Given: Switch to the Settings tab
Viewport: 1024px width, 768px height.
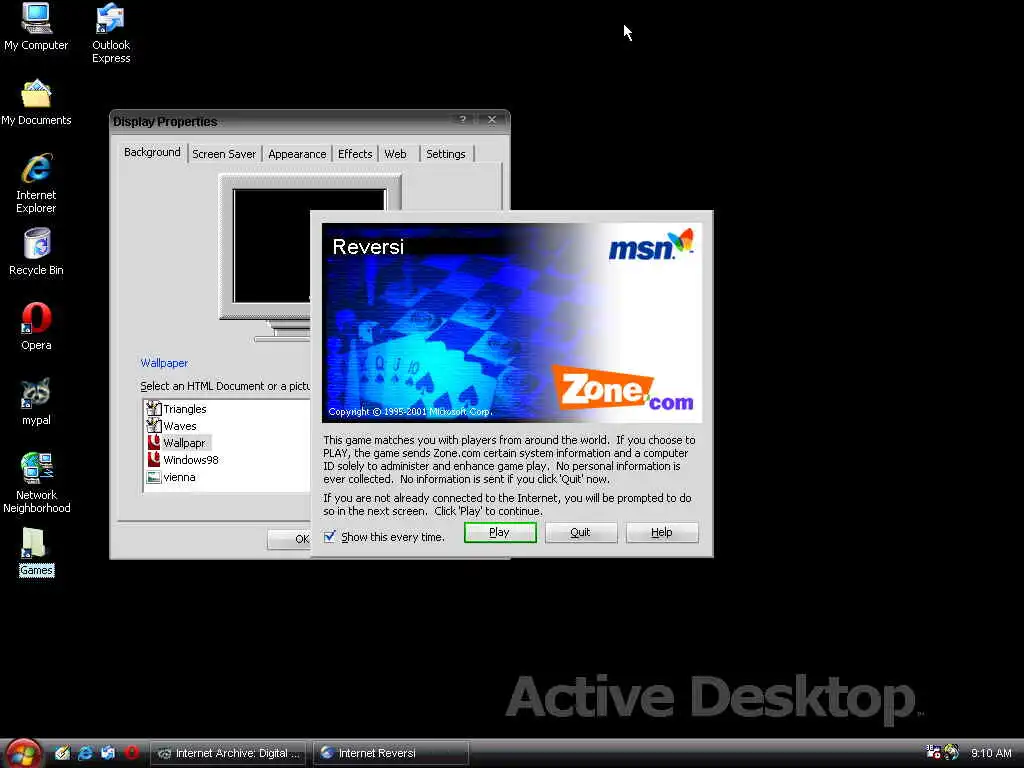Looking at the screenshot, I should click(446, 154).
